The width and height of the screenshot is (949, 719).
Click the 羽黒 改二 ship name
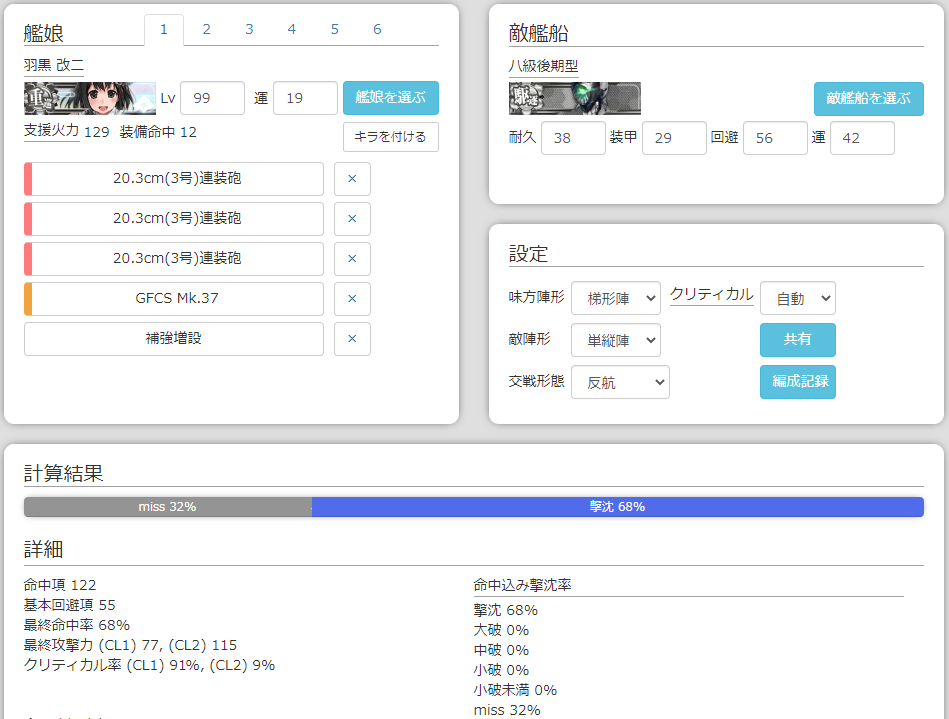[x=54, y=65]
